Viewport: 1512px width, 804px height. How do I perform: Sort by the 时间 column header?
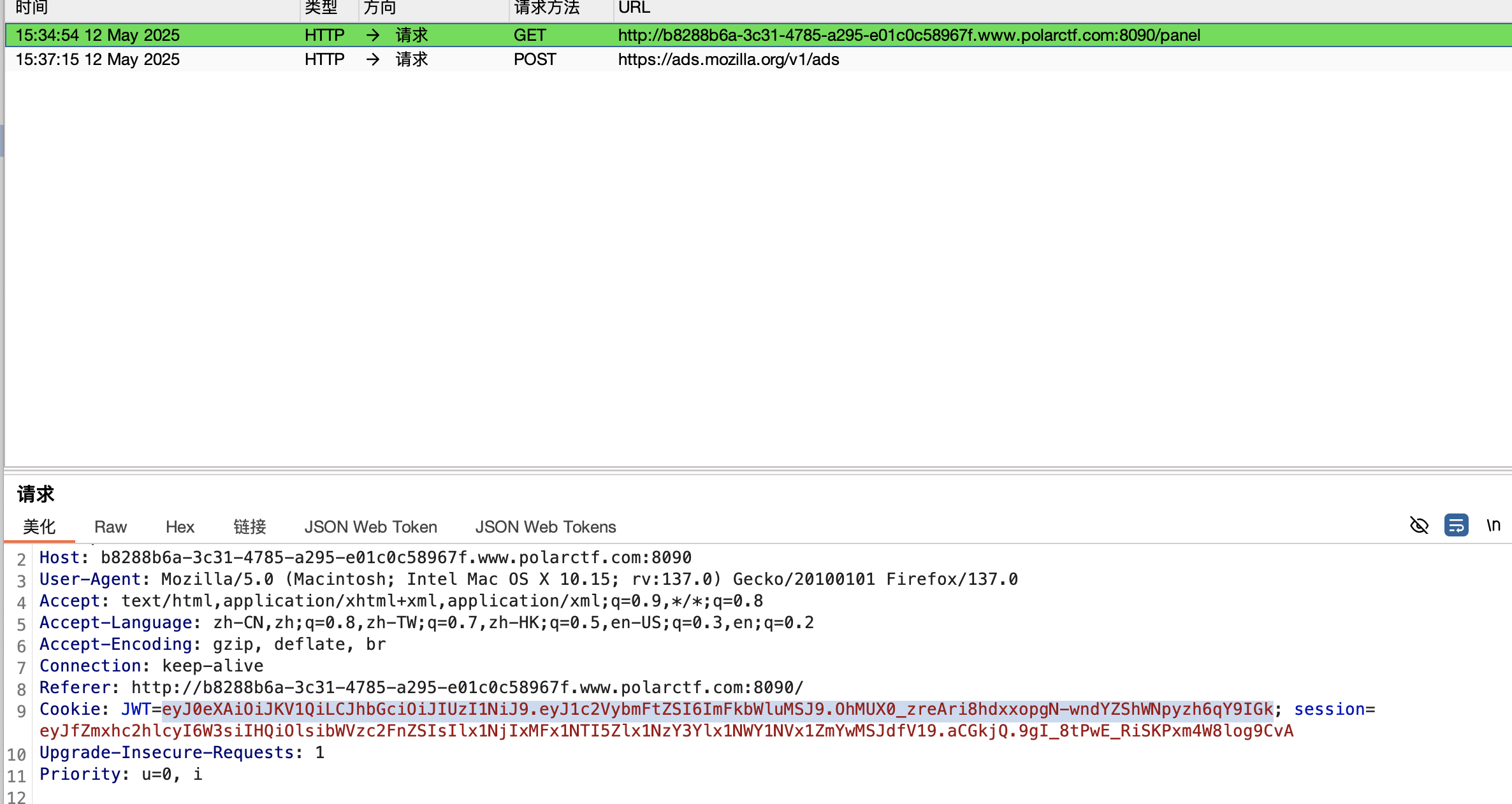coord(32,8)
